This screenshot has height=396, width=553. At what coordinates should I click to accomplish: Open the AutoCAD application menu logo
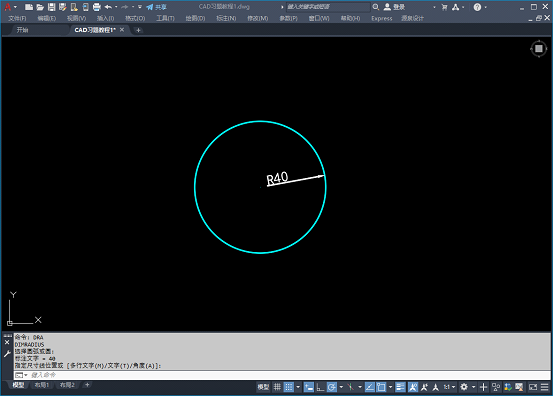tap(7, 7)
